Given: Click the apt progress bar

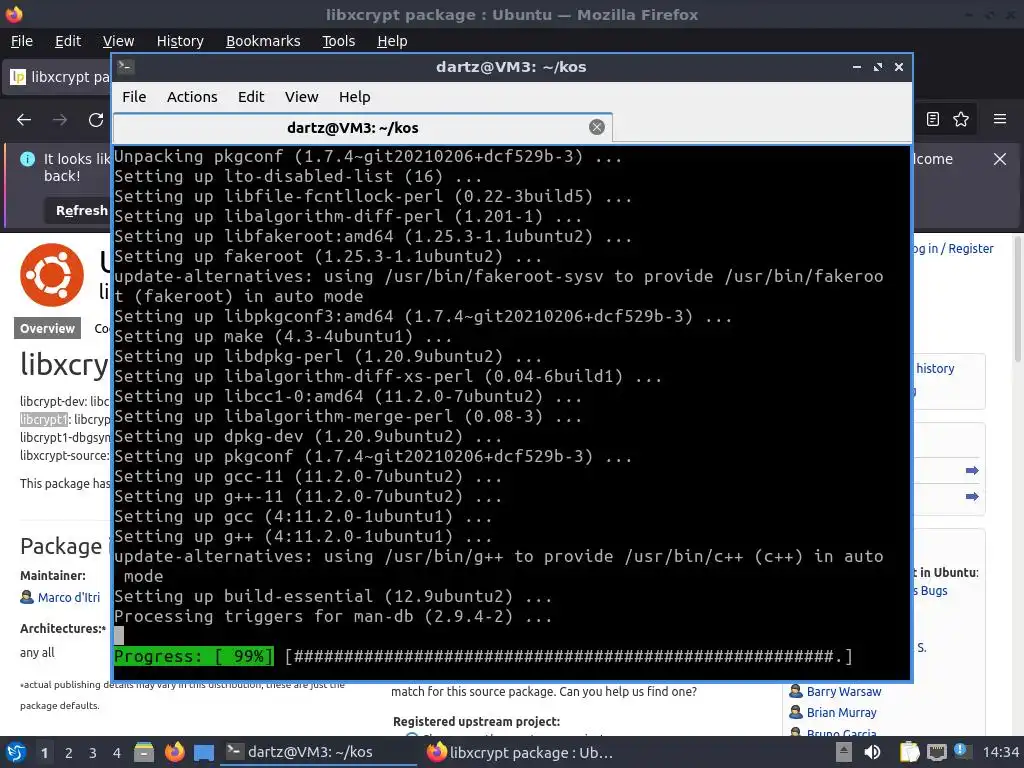Looking at the screenshot, I should point(483,656).
